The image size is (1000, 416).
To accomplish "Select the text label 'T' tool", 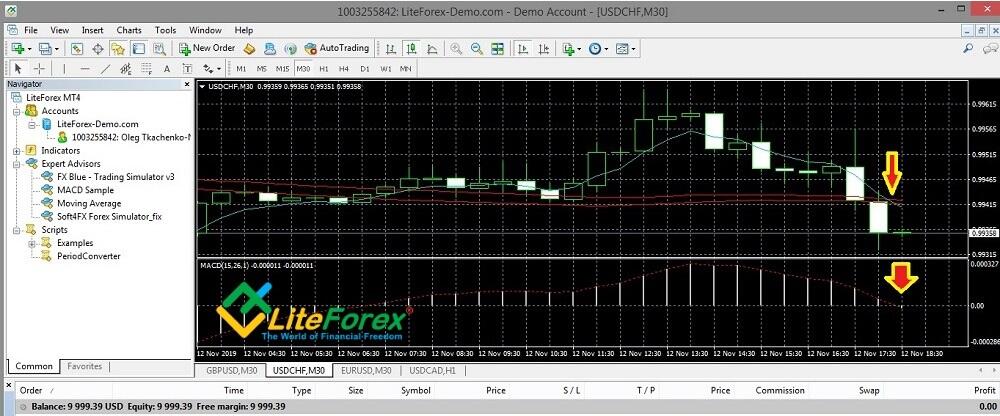I will pos(187,68).
